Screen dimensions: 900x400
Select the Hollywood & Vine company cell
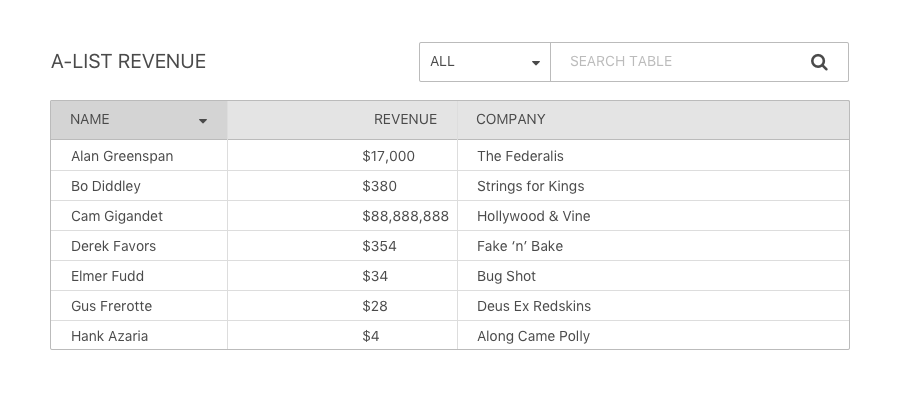pyautogui.click(x=653, y=216)
